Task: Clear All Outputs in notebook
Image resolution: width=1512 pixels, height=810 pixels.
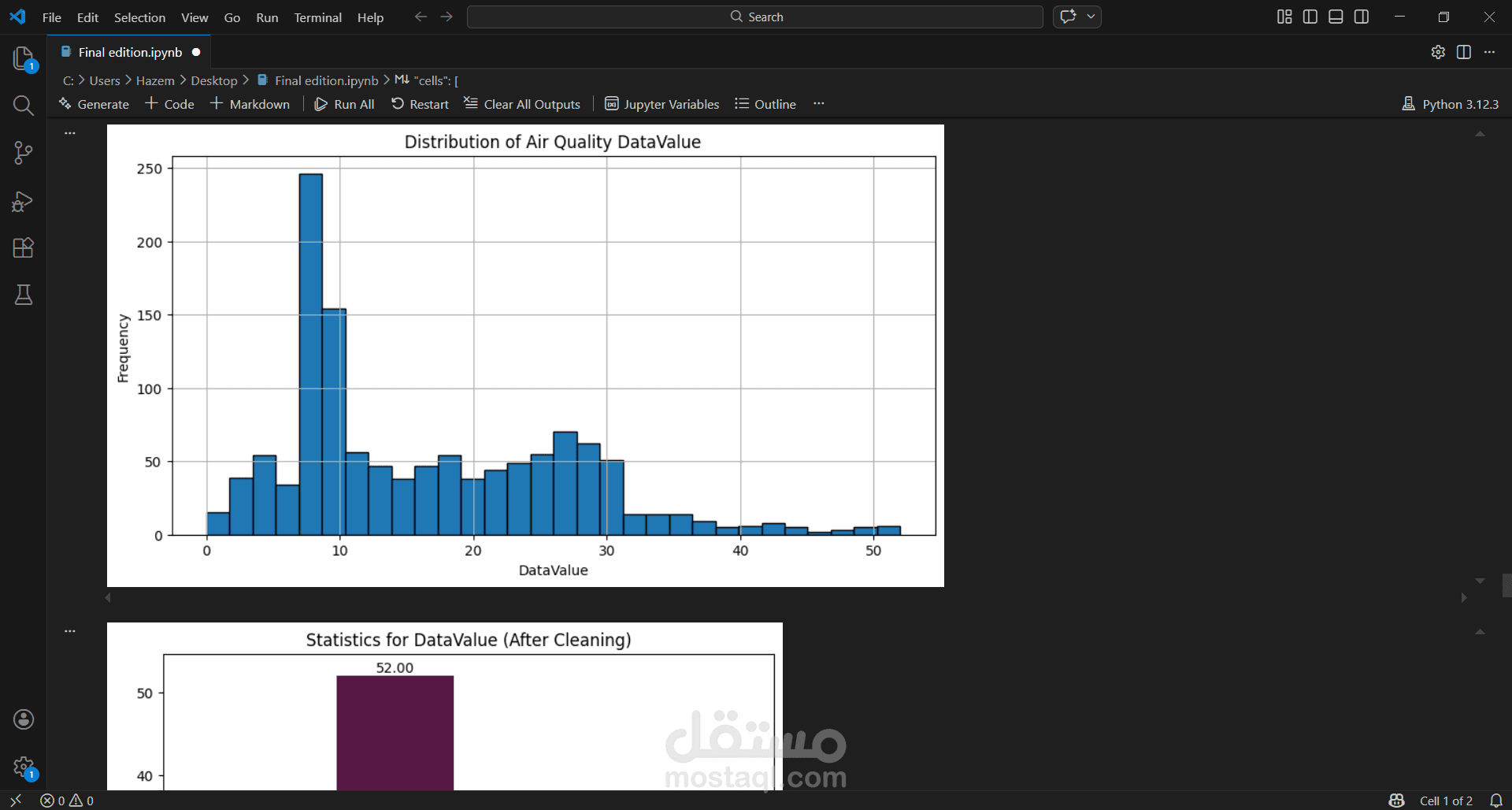Action: point(522,104)
